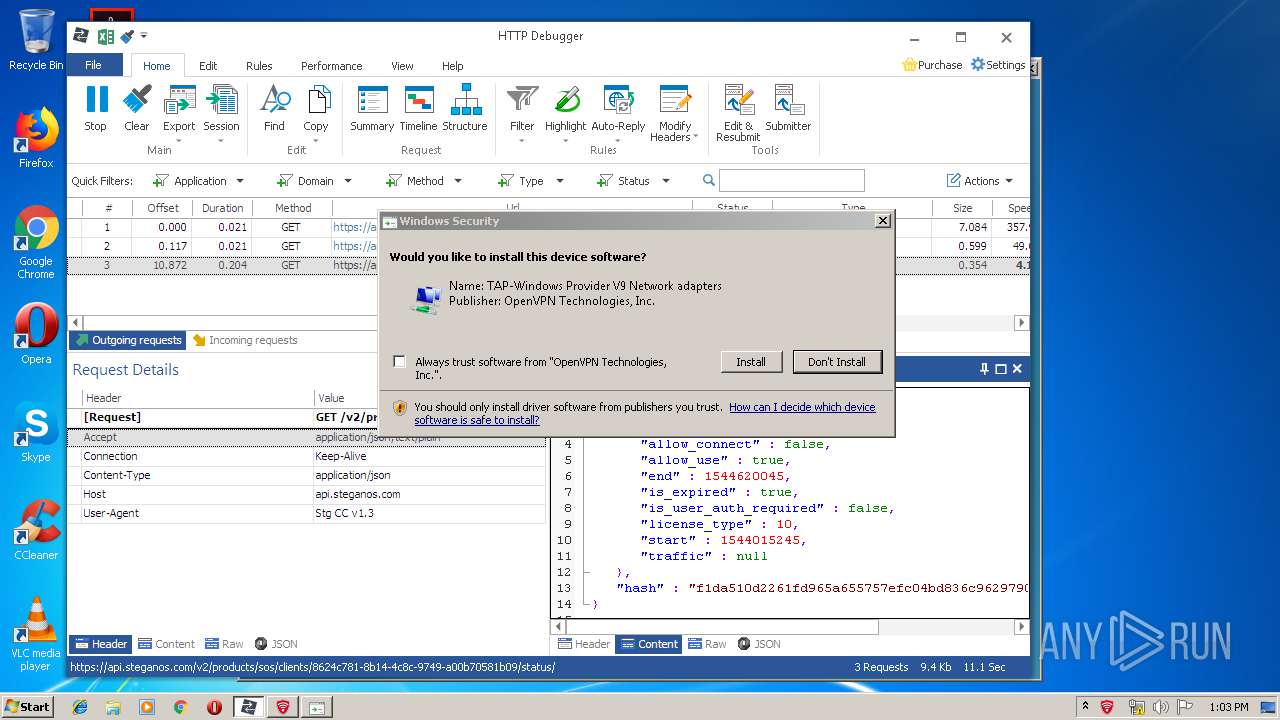Select request row 1 in the list
Viewport: 1280px width, 720px height.
pyautogui.click(x=548, y=227)
